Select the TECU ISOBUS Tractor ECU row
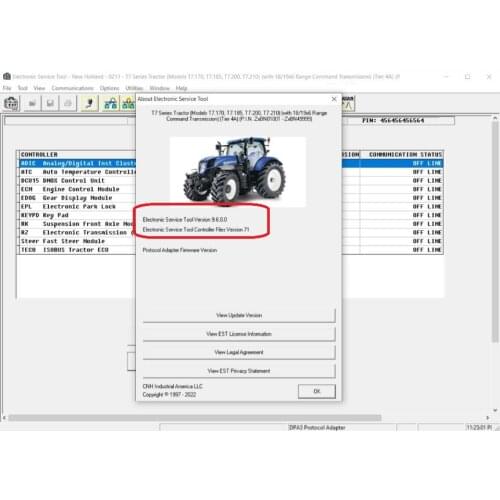 tap(77, 250)
